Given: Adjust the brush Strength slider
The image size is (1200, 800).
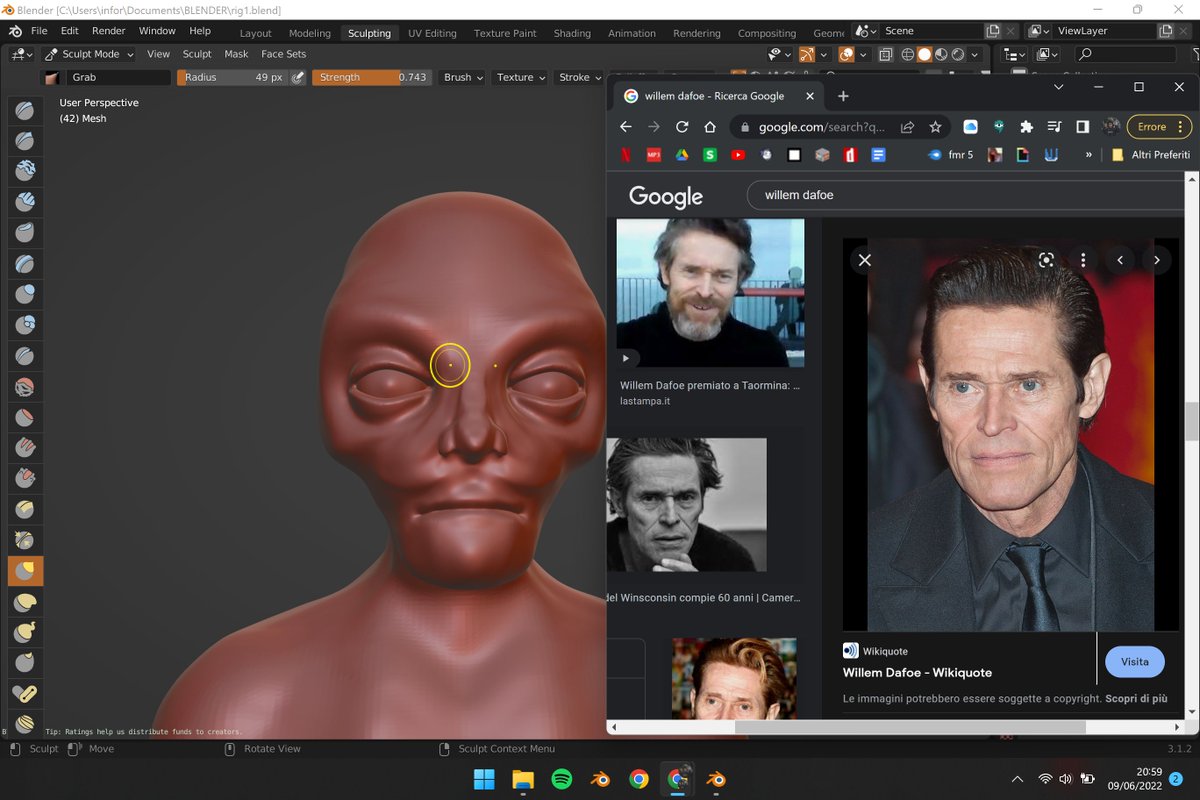Looking at the screenshot, I should [372, 77].
